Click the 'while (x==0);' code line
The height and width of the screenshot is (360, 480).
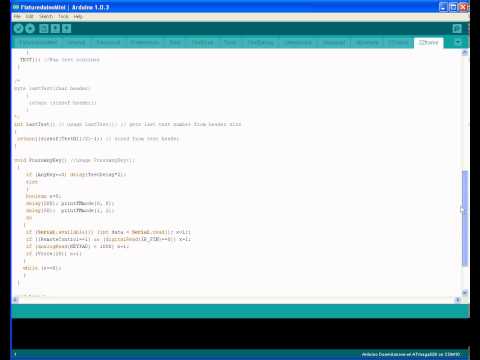[x=42, y=268]
